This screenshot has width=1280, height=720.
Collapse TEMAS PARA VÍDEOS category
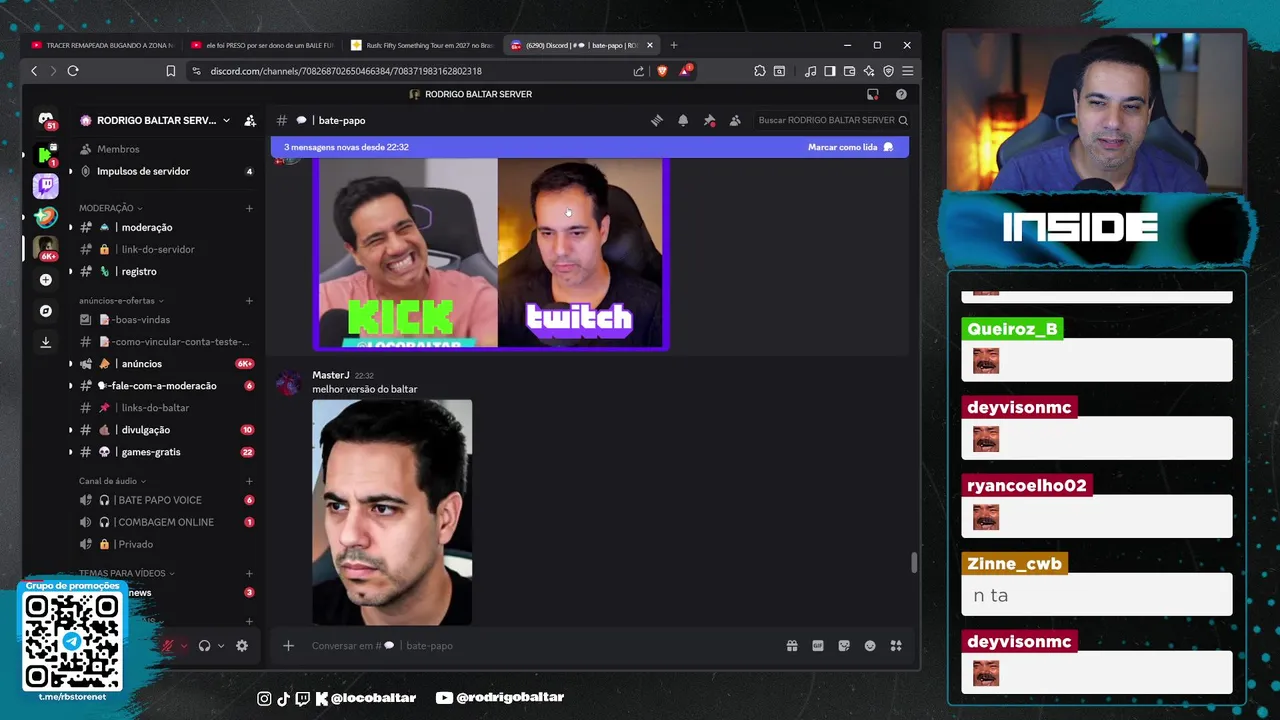tap(126, 573)
